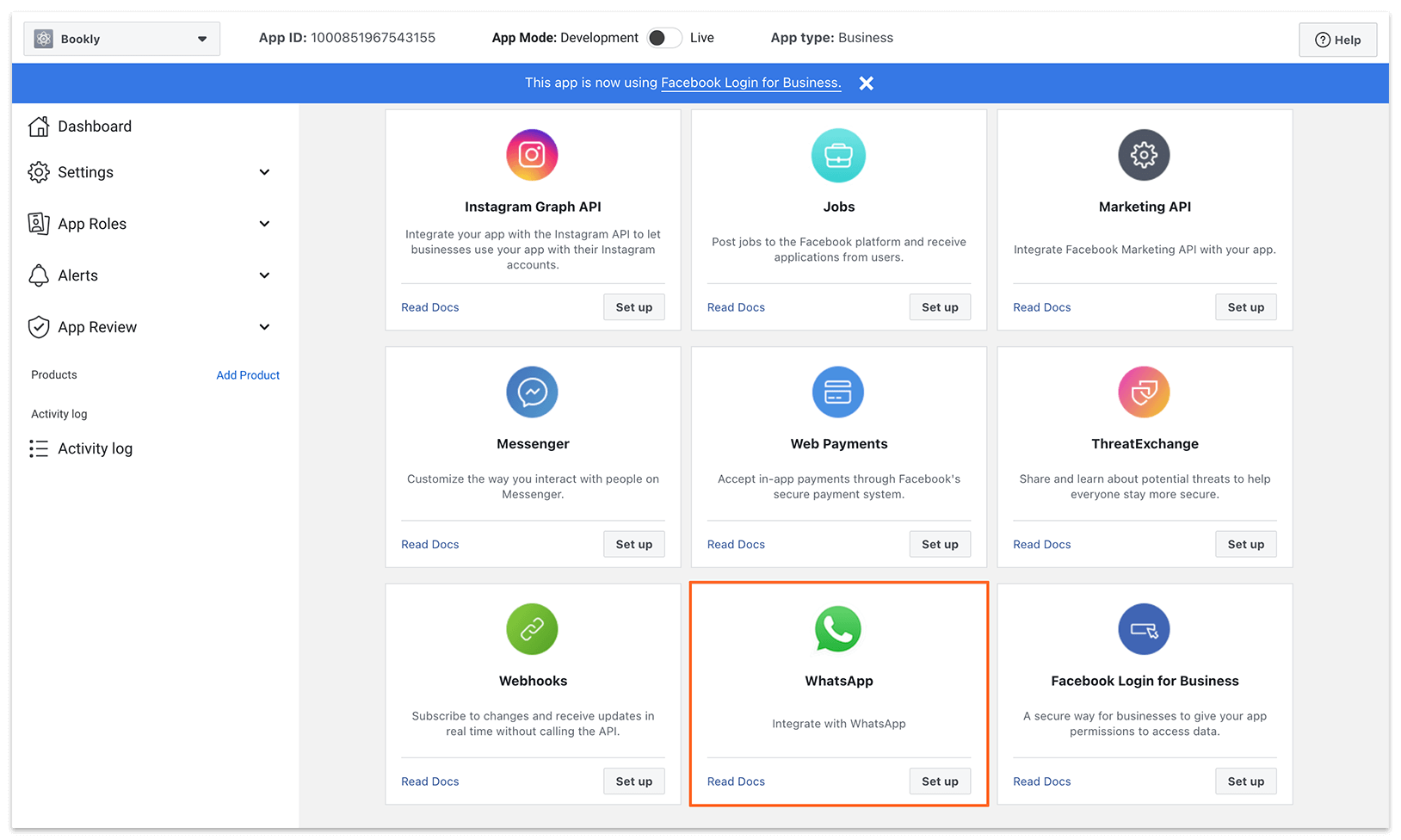The width and height of the screenshot is (1401, 840).
Task: Read Docs for WhatsApp
Action: (x=736, y=781)
